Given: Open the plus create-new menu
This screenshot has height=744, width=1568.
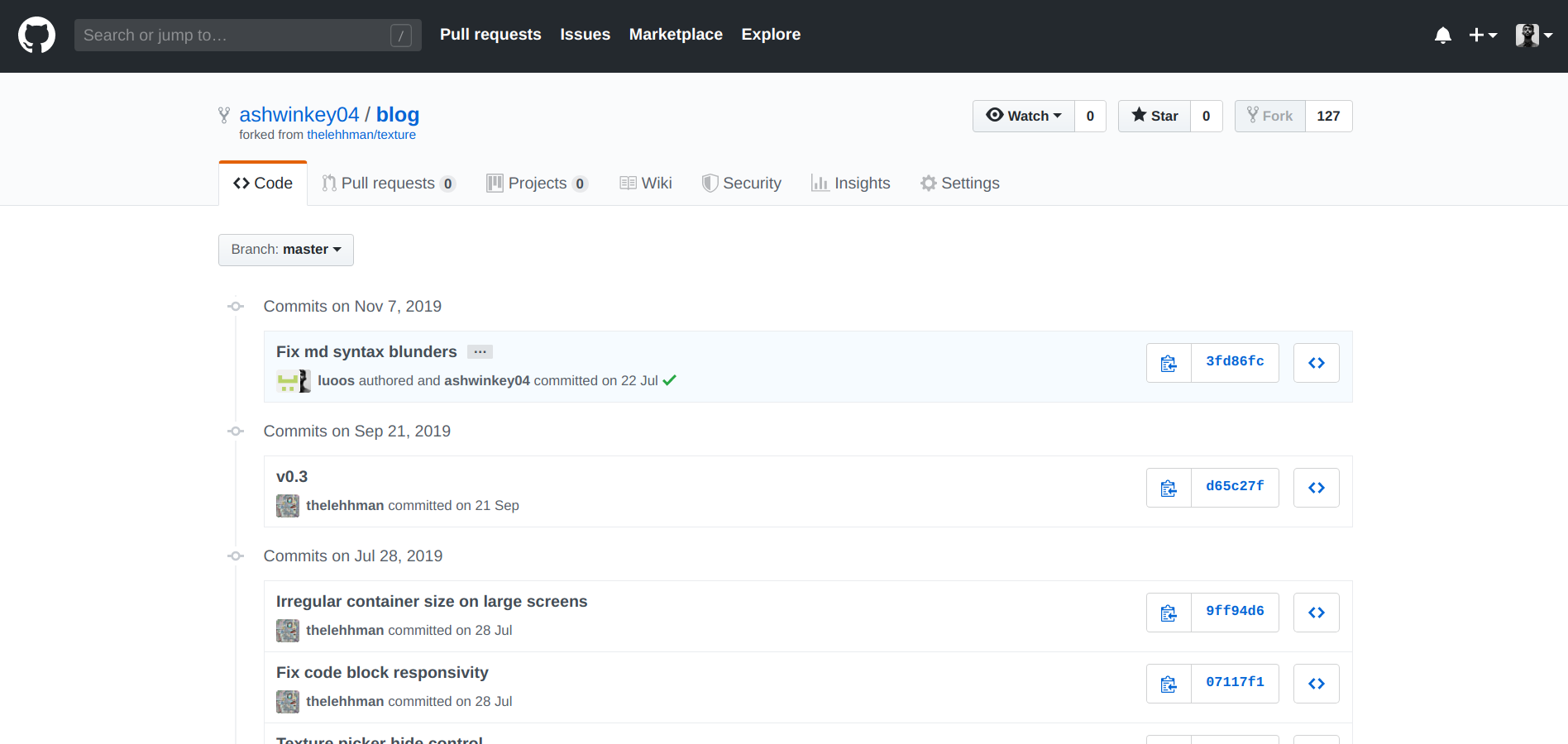Looking at the screenshot, I should [1483, 35].
